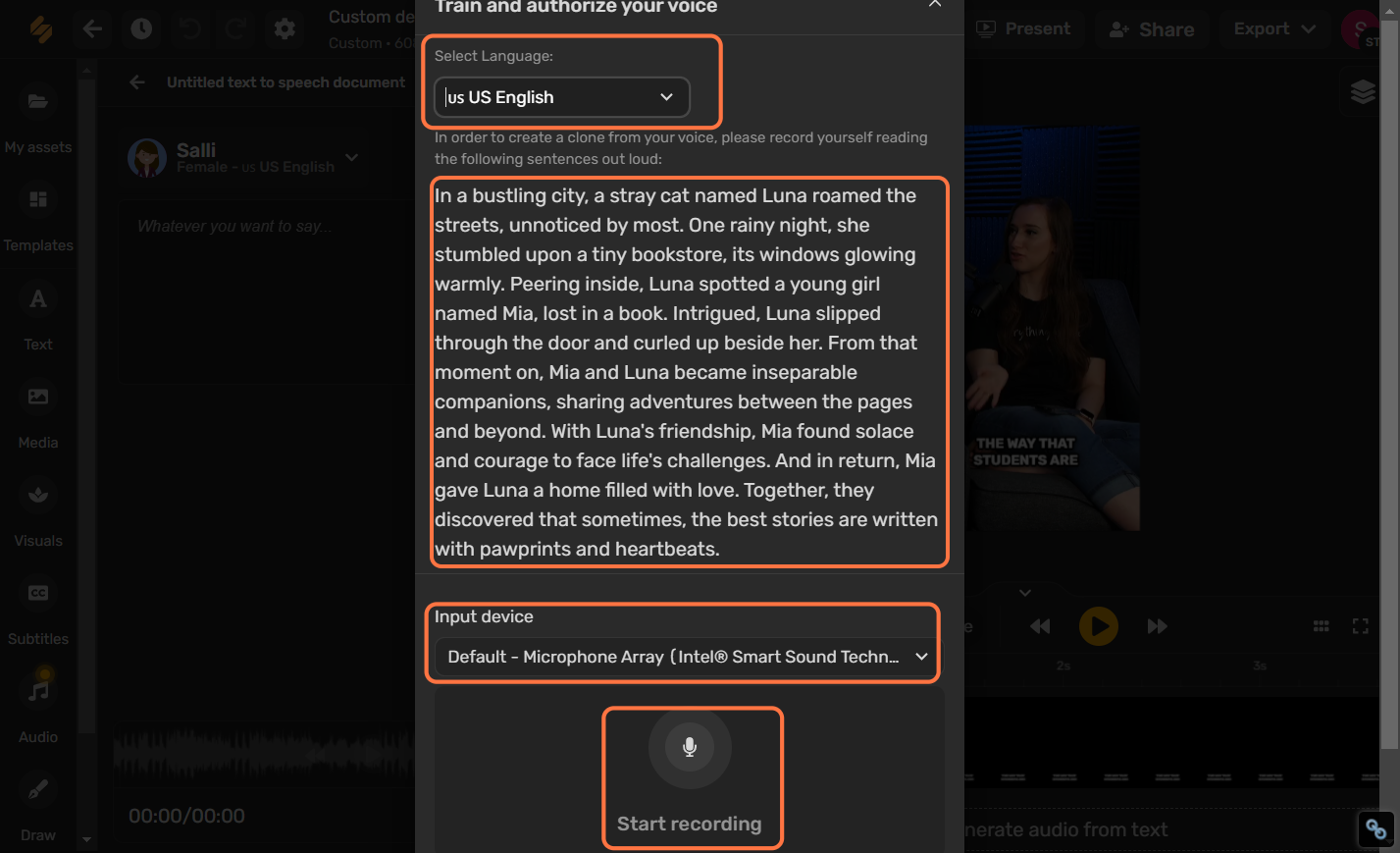Screen dimensions: 1400x853
Task: Open the Media panel
Action: [x=38, y=414]
